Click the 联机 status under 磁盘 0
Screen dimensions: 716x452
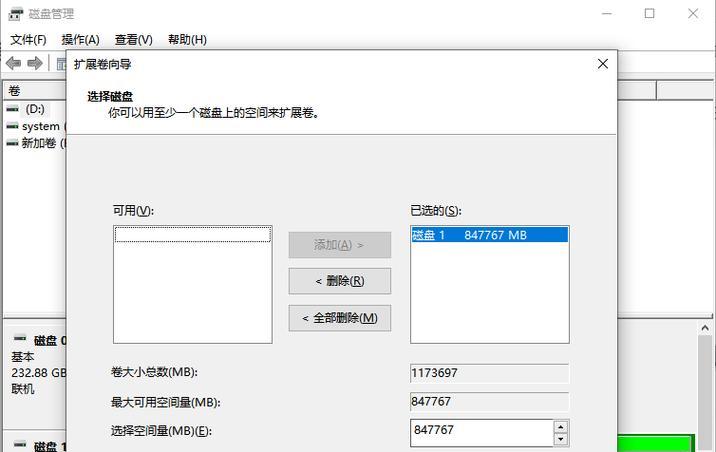point(23,389)
